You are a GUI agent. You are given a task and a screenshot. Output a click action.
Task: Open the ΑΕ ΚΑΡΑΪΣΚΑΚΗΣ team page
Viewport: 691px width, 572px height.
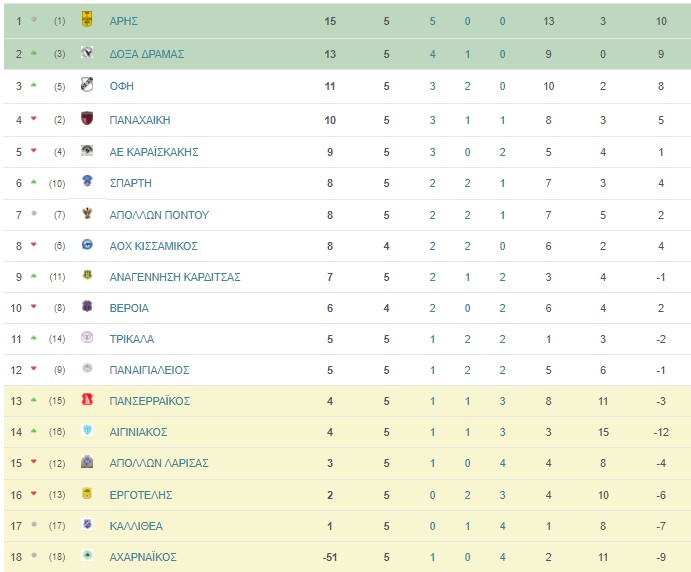[154, 152]
